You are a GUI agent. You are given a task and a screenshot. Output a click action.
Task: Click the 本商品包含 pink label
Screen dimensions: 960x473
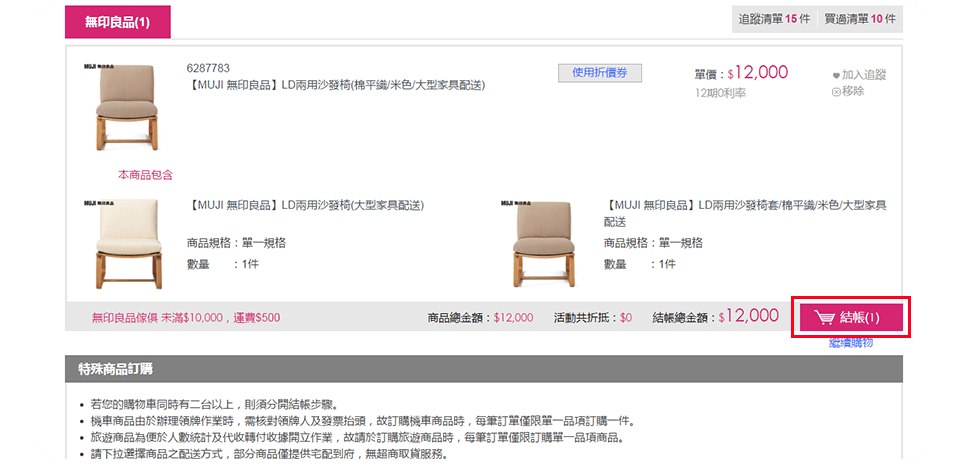(145, 175)
